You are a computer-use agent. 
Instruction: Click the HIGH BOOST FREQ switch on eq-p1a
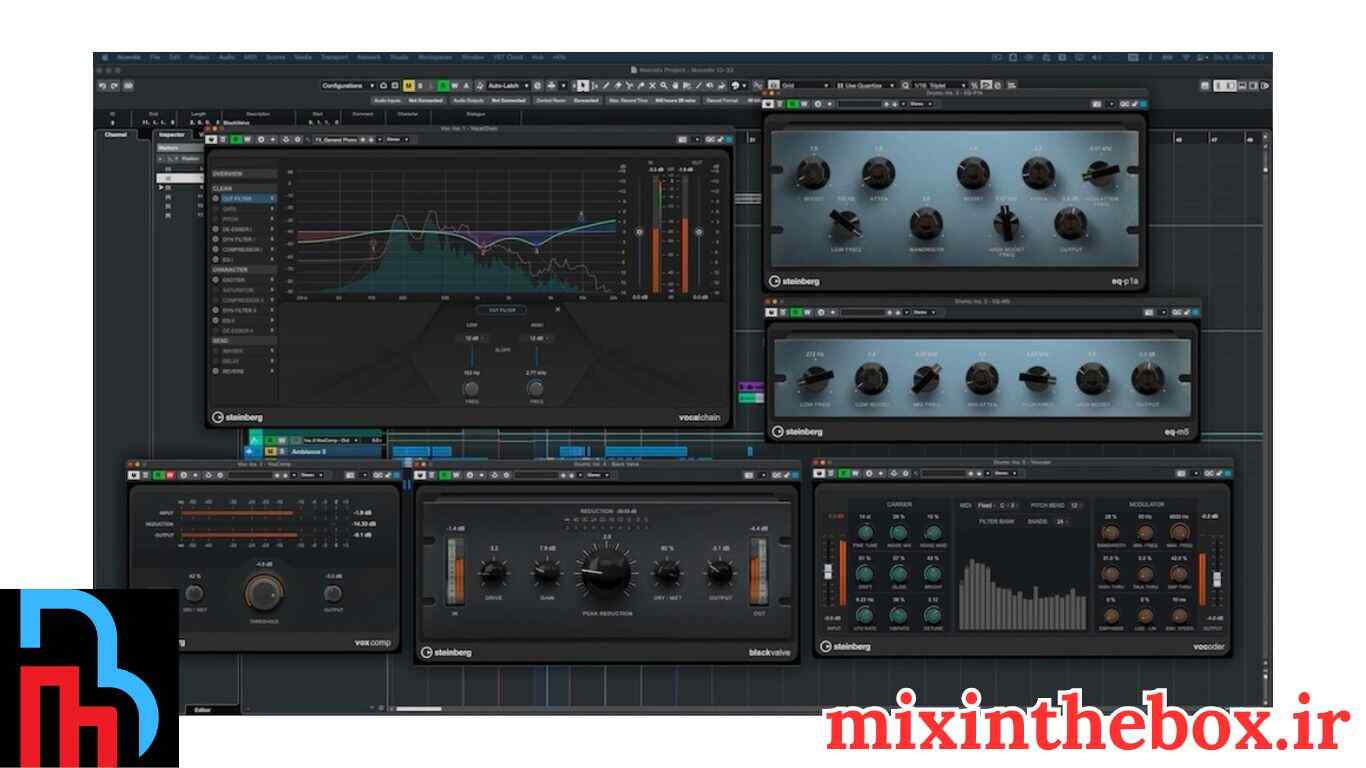click(1006, 223)
